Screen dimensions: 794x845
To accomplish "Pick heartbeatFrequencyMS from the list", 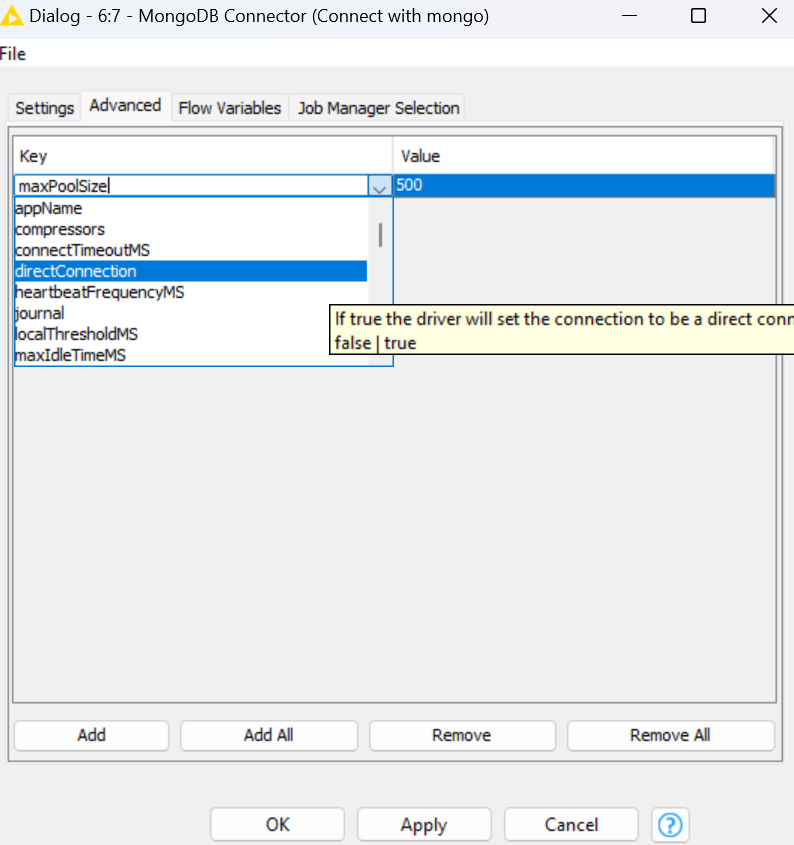I will [x=191, y=292].
